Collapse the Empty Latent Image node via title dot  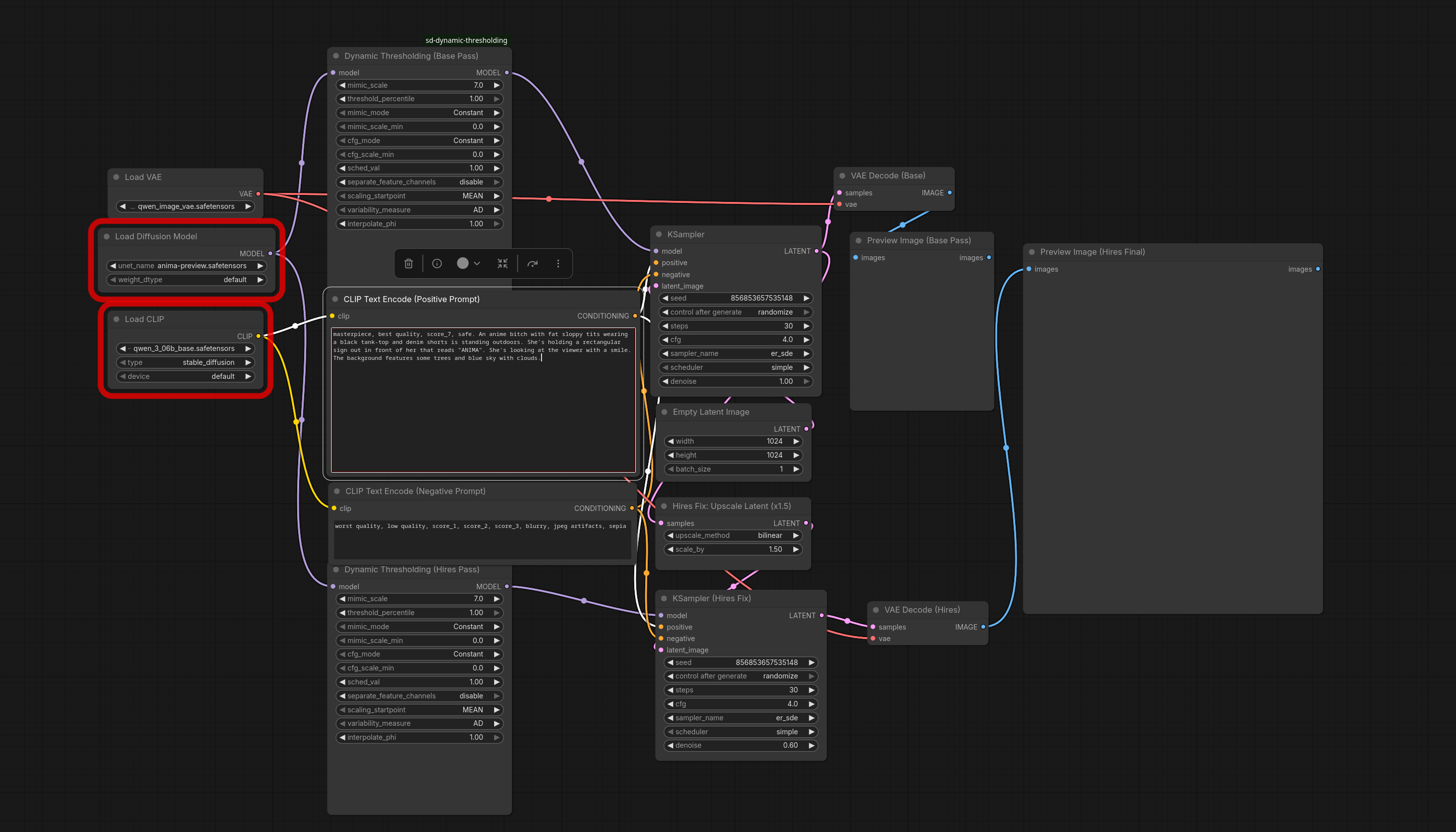coord(665,412)
